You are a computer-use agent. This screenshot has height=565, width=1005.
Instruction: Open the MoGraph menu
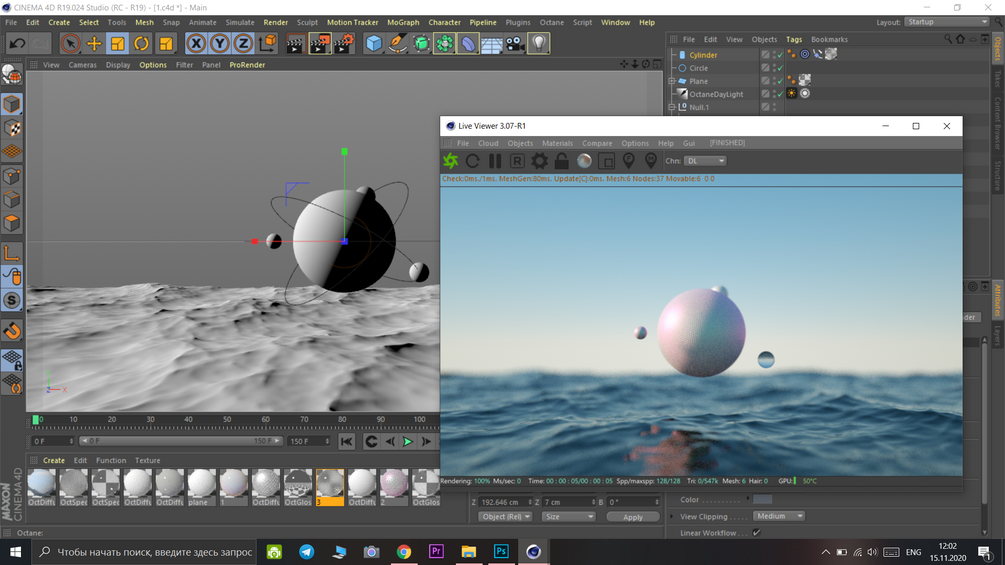click(x=403, y=22)
